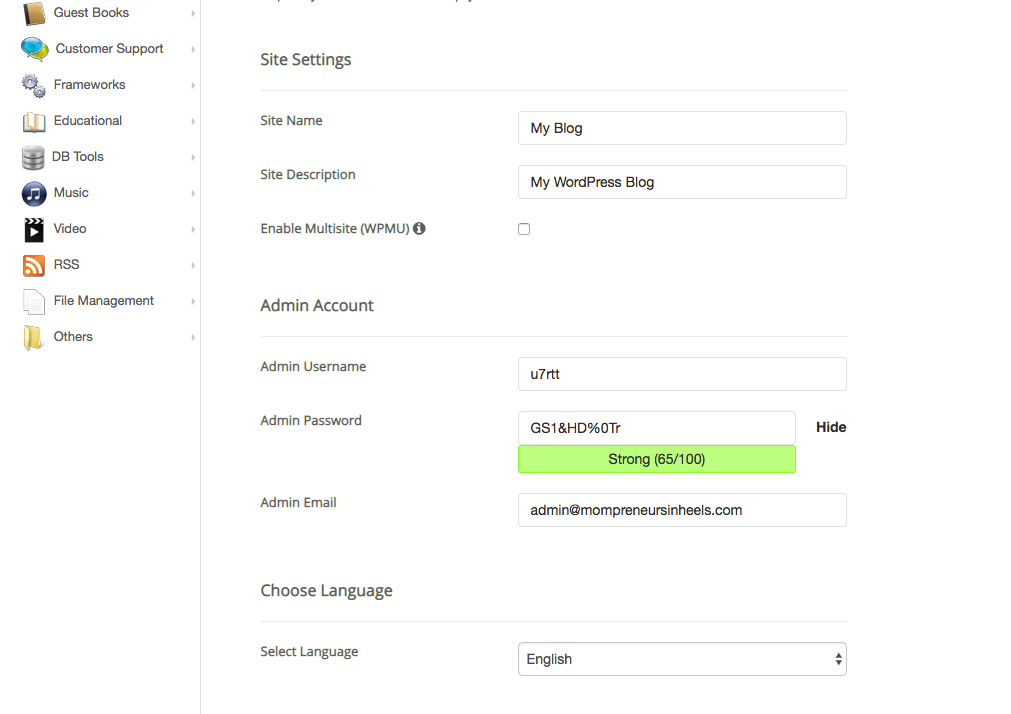Open the DB Tools menu item

pyautogui.click(x=77, y=157)
